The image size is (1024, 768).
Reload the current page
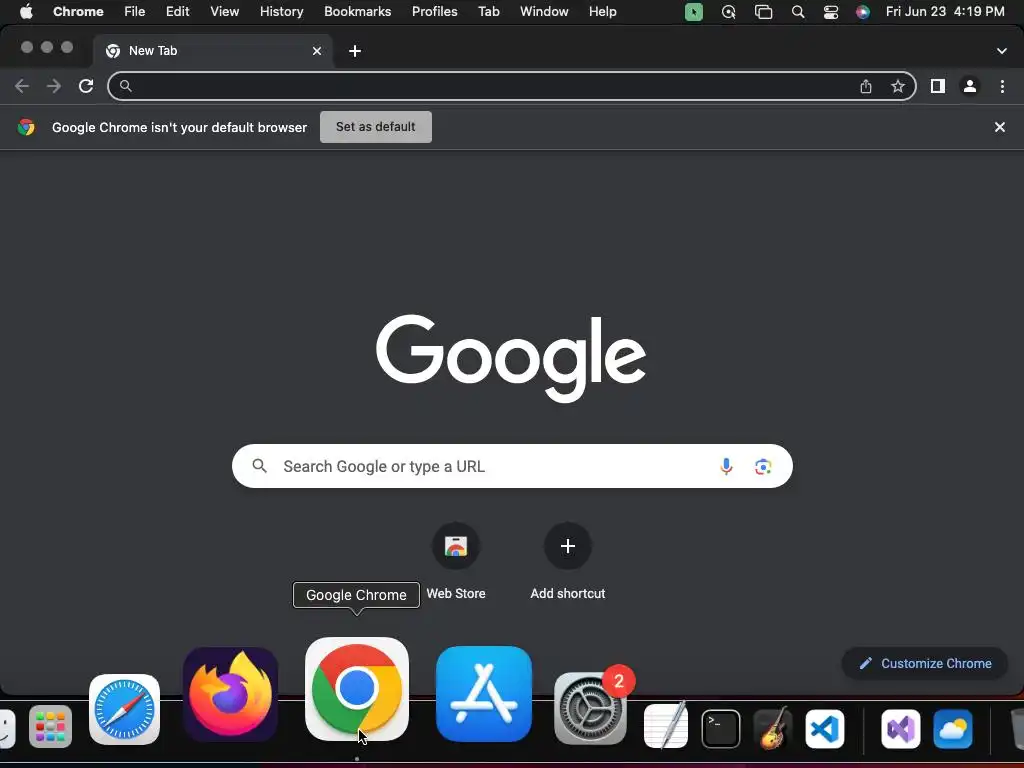click(86, 86)
